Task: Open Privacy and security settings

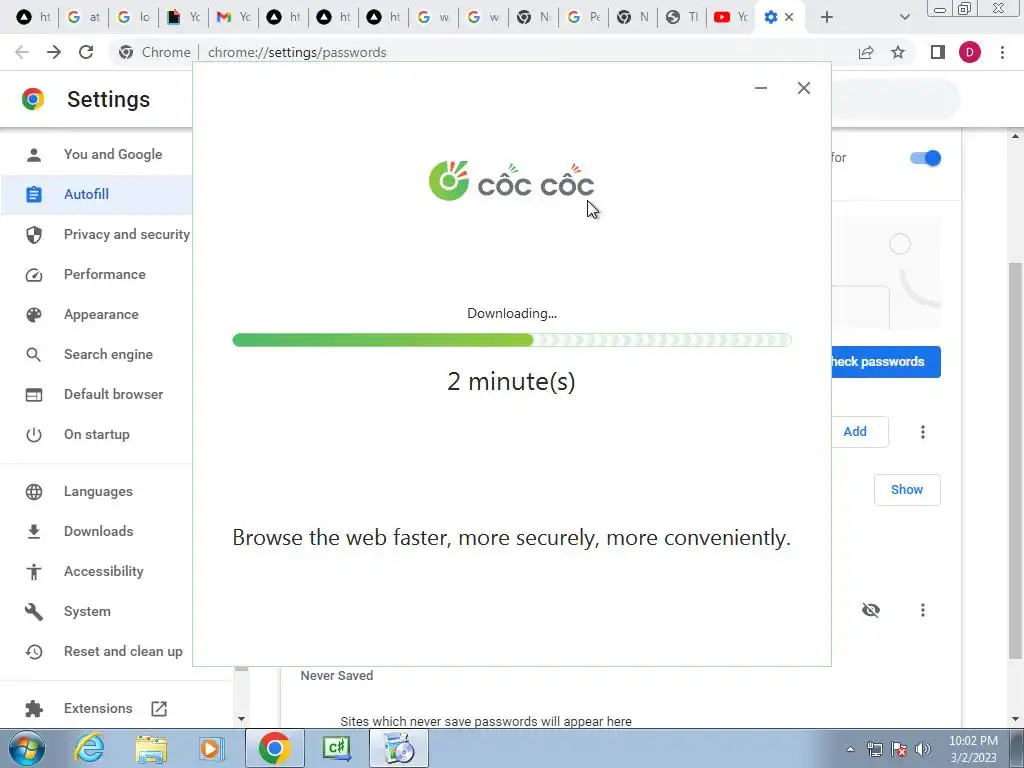Action: click(x=127, y=234)
